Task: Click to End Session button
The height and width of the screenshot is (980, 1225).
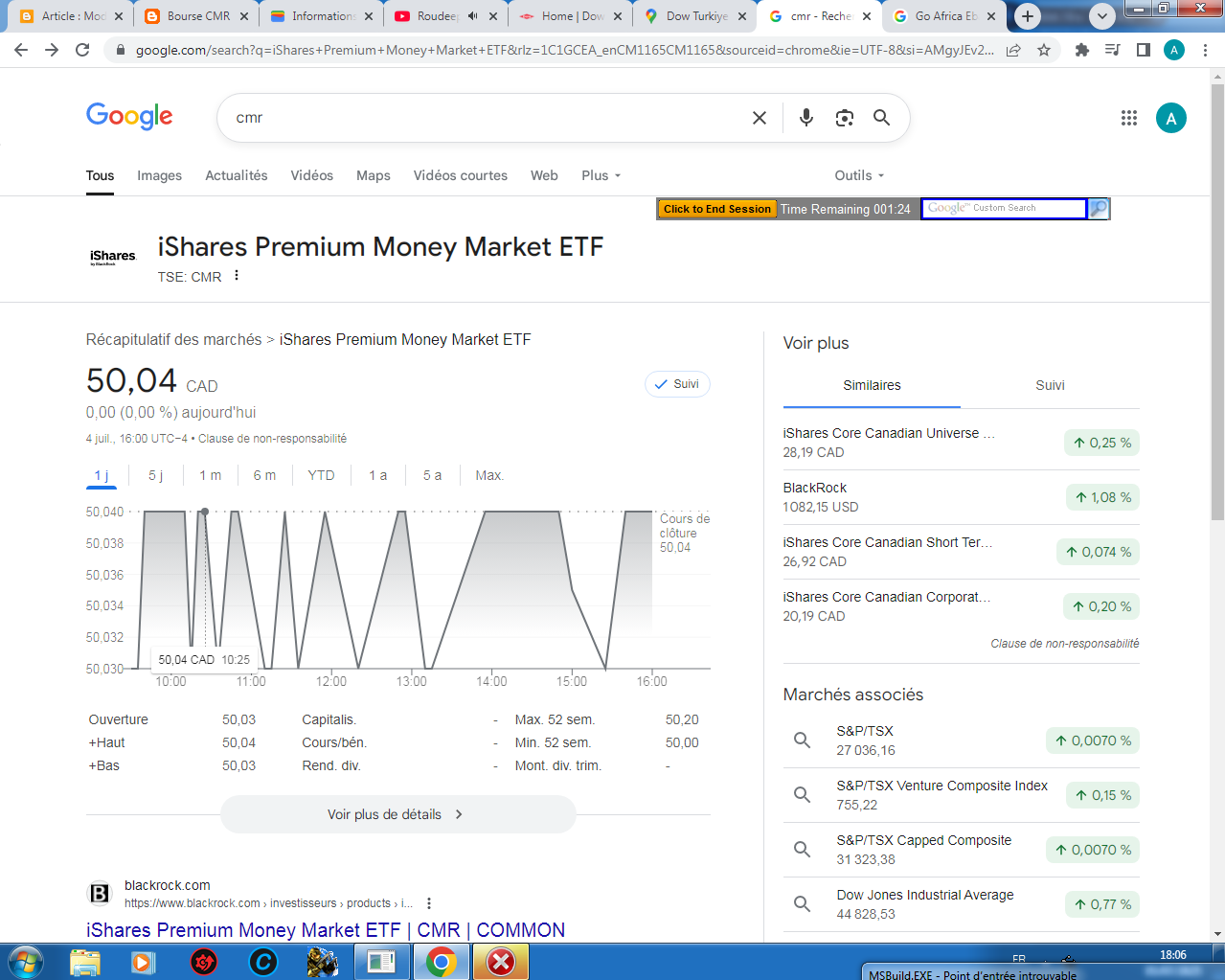Action: (717, 209)
